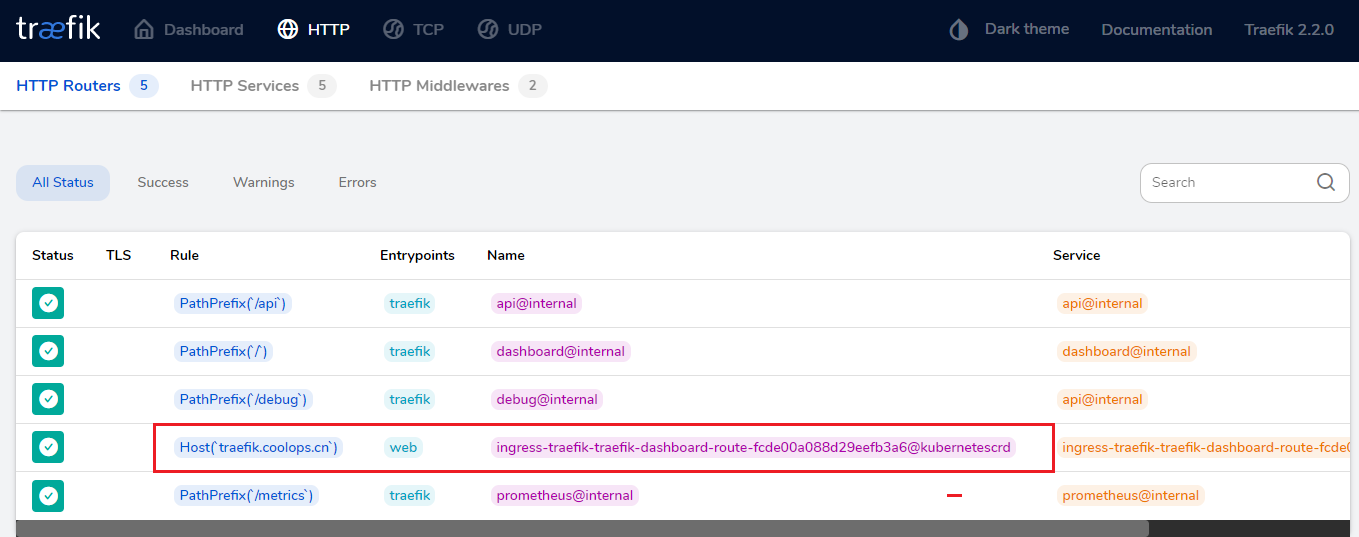Click the Traefik logo
Screen dimensions: 1359x537
click(x=58, y=29)
